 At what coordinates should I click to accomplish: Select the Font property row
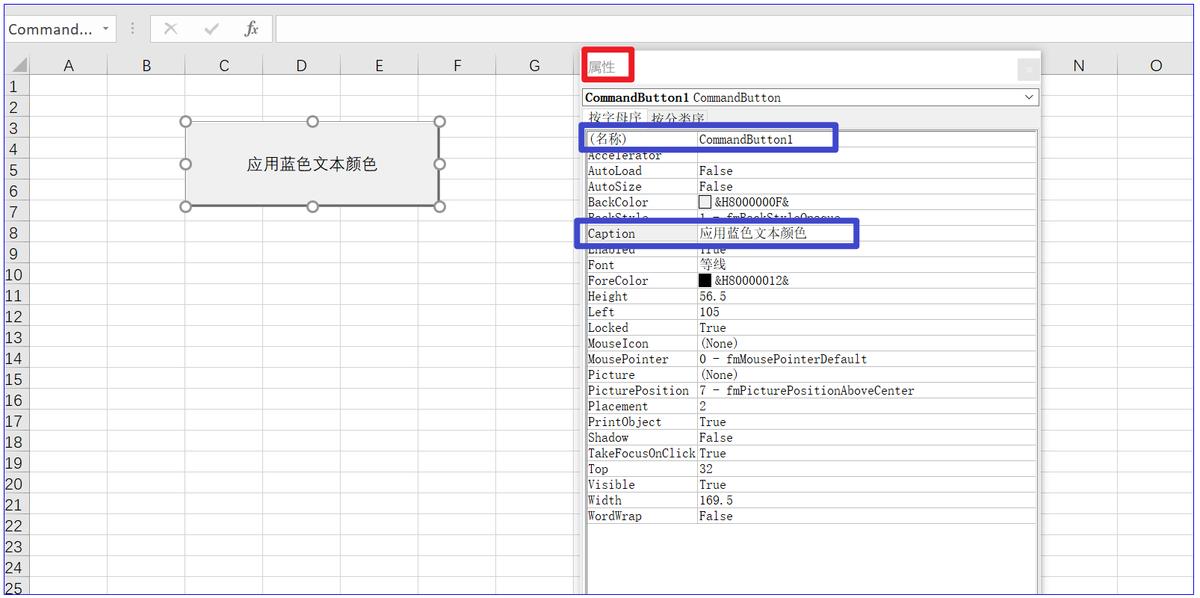point(641,265)
